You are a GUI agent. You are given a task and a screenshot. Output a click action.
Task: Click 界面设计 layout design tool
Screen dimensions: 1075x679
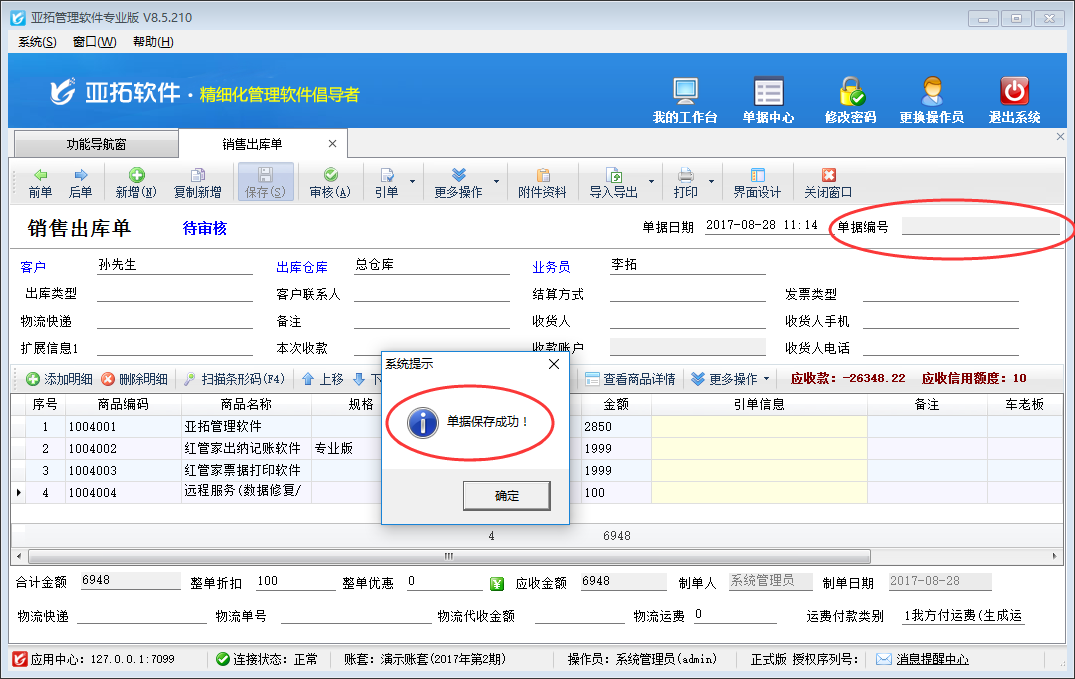[757, 183]
